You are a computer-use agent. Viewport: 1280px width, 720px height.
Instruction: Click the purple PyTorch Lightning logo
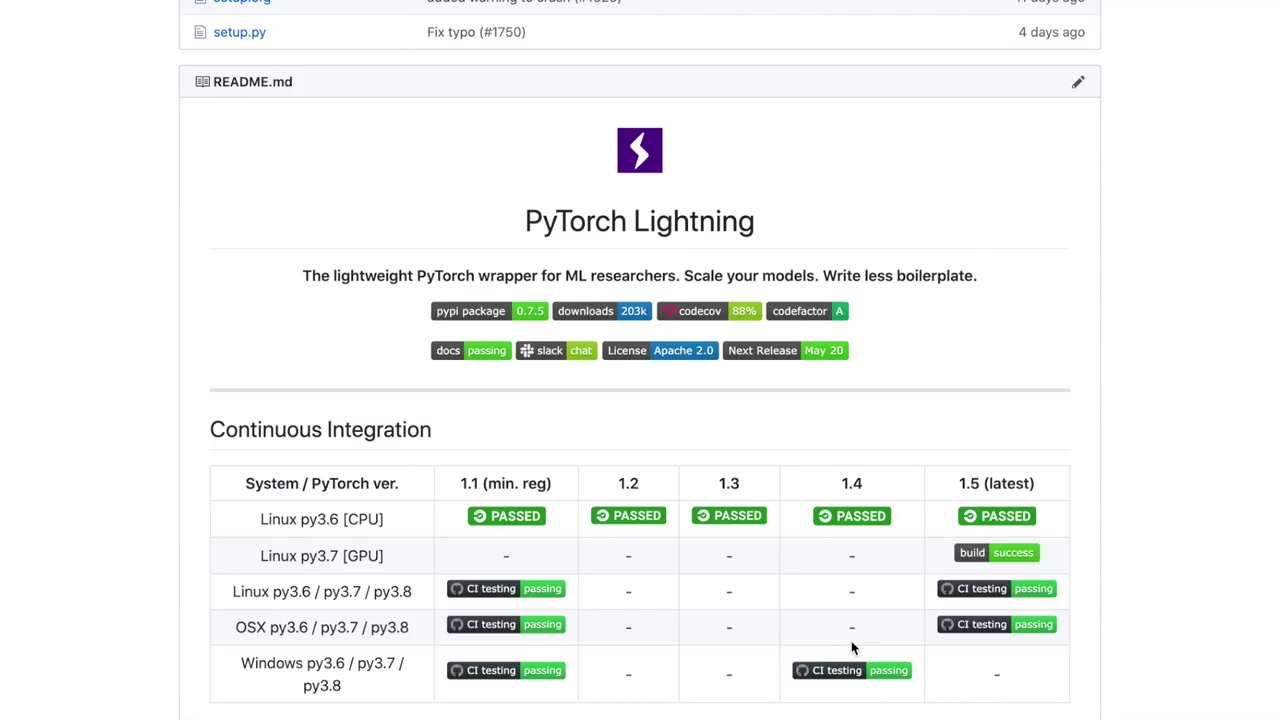[640, 150]
